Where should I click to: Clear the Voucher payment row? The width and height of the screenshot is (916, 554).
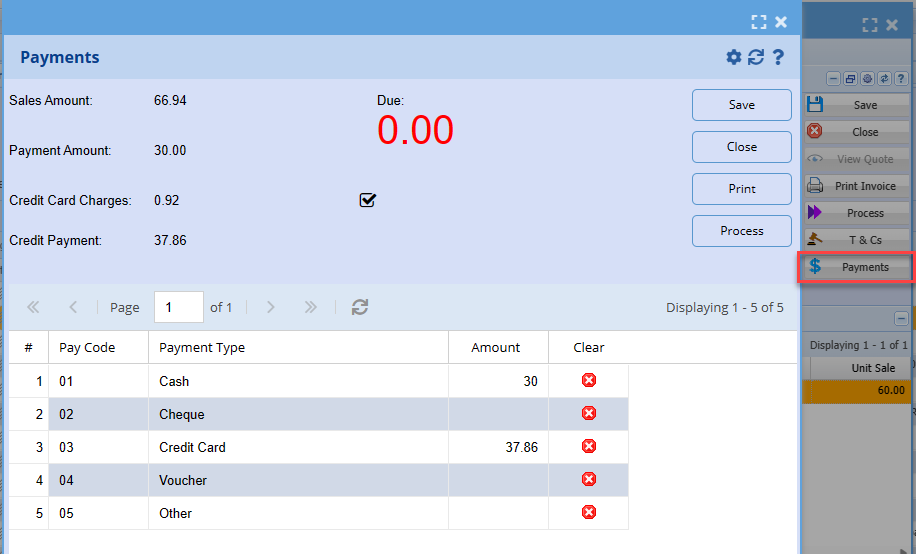(x=589, y=480)
